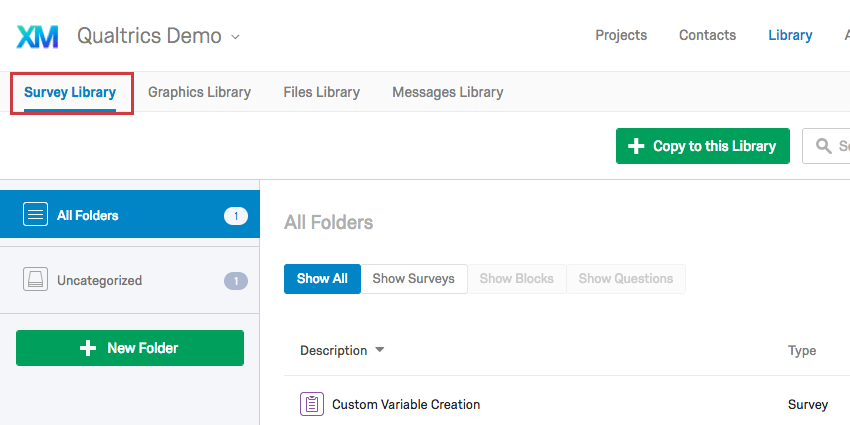
Task: Click the All Folders list icon
Action: [x=35, y=214]
